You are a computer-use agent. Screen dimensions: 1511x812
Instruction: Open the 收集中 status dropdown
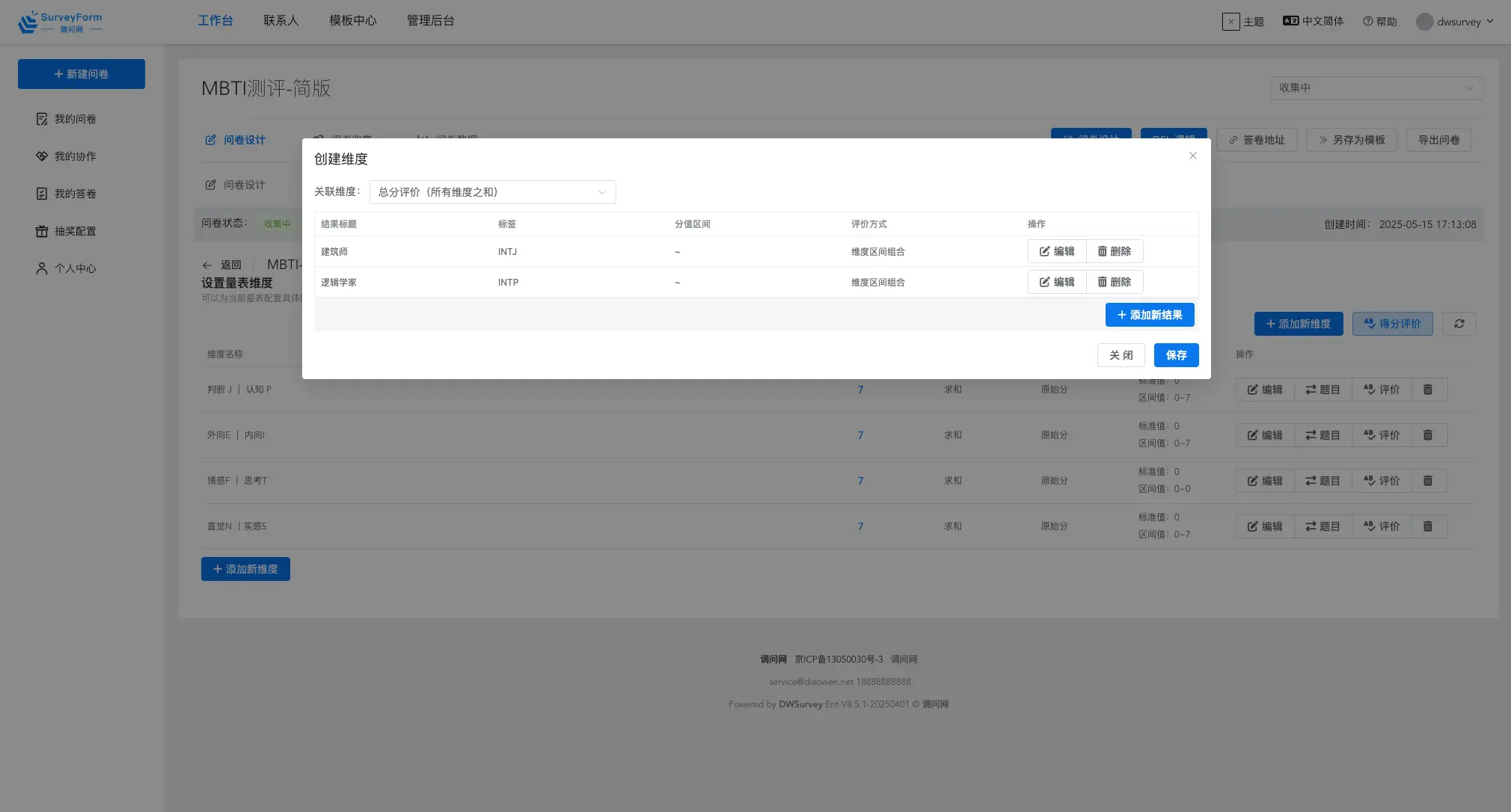coord(1376,87)
